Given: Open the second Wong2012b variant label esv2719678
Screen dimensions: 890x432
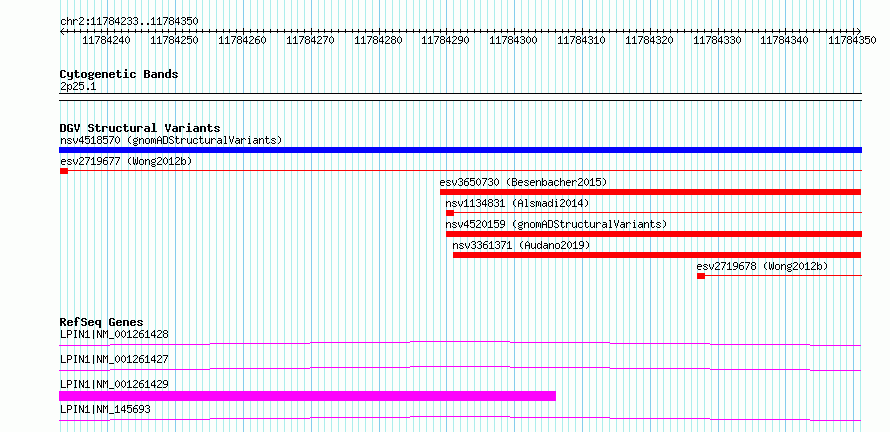Looking at the screenshot, I should [762, 266].
